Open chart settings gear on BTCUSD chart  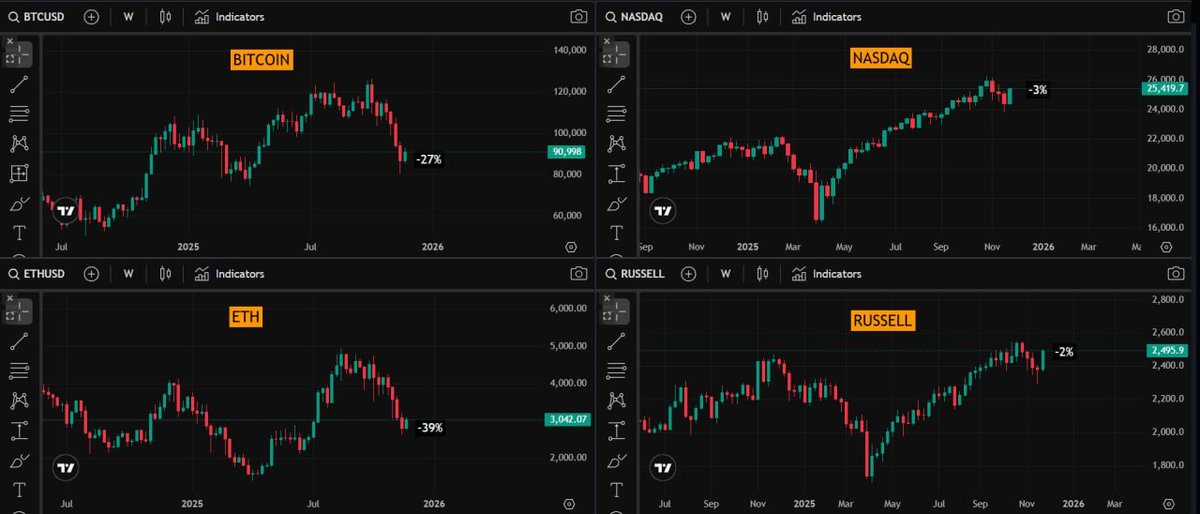tap(571, 247)
